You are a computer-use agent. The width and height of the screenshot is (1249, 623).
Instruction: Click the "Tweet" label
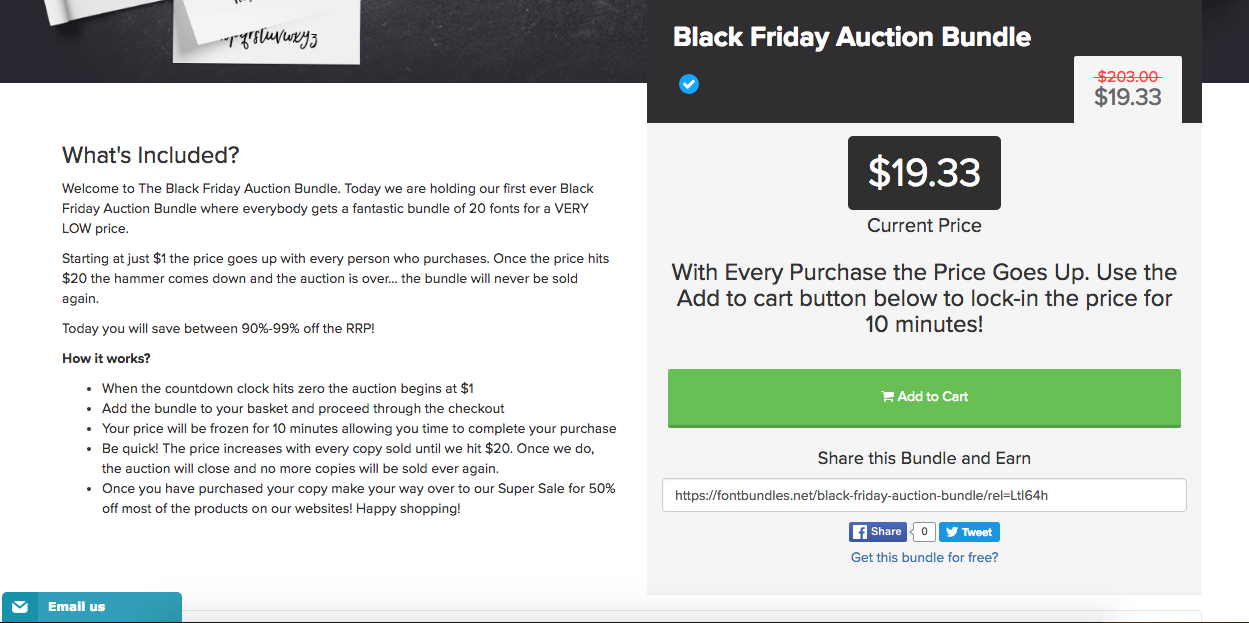click(977, 532)
